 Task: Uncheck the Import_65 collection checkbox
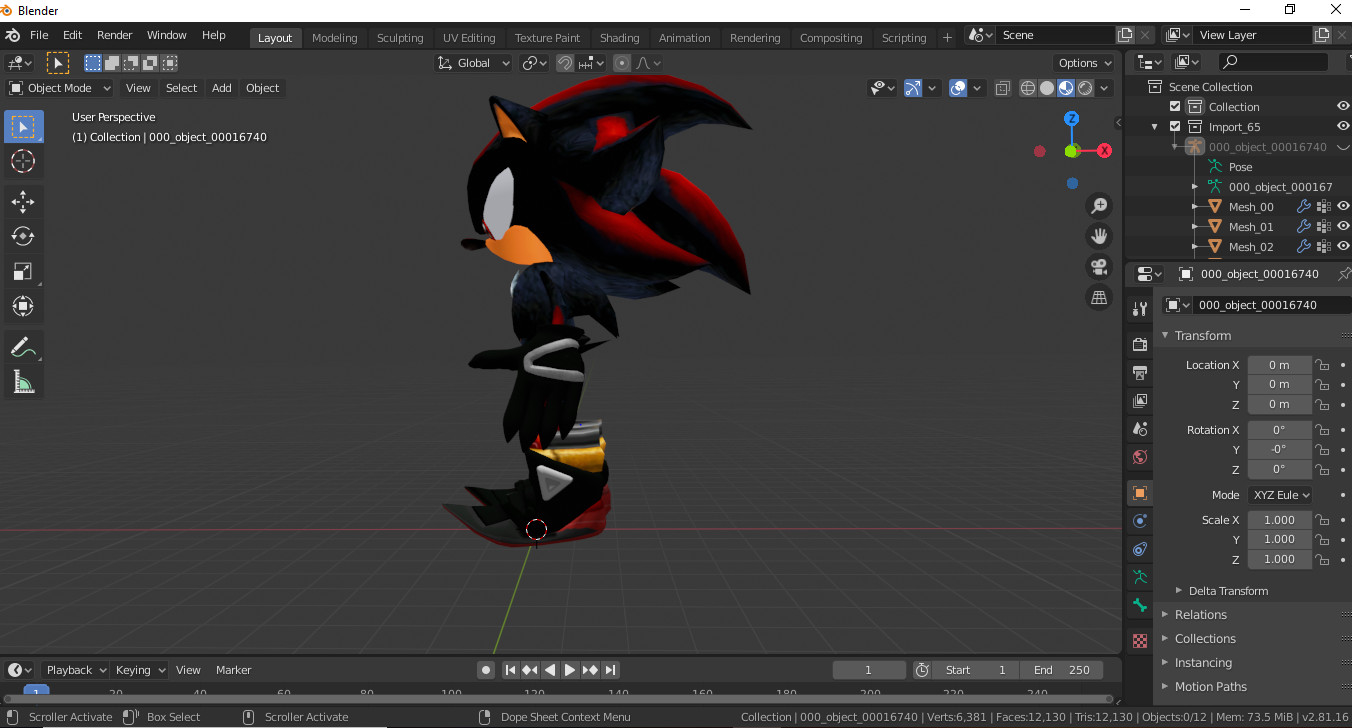coord(1174,126)
